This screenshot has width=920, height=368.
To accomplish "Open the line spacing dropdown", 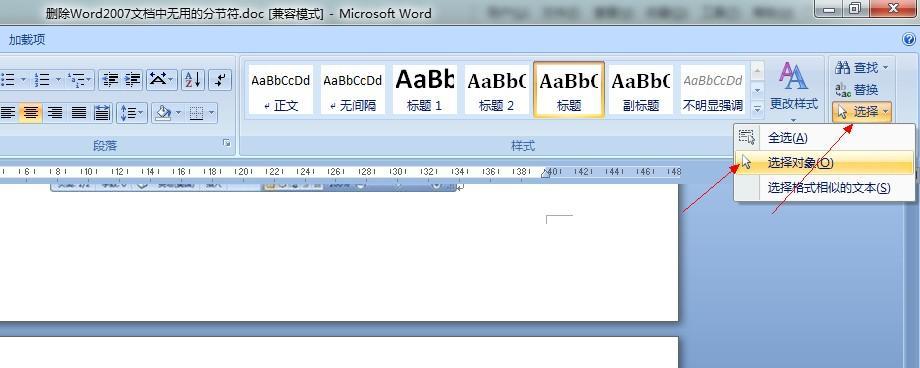I will 131,113.
